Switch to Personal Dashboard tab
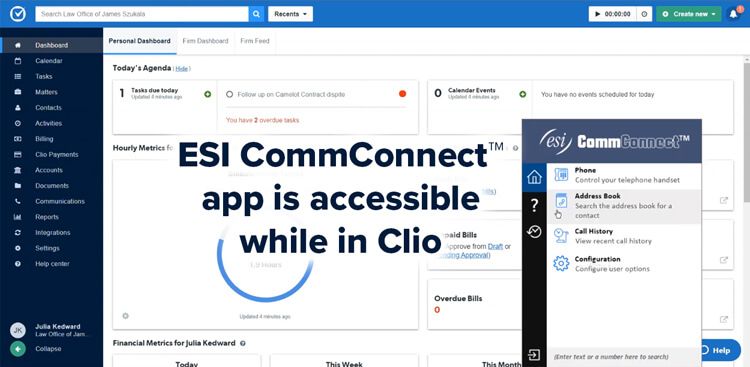 point(139,41)
